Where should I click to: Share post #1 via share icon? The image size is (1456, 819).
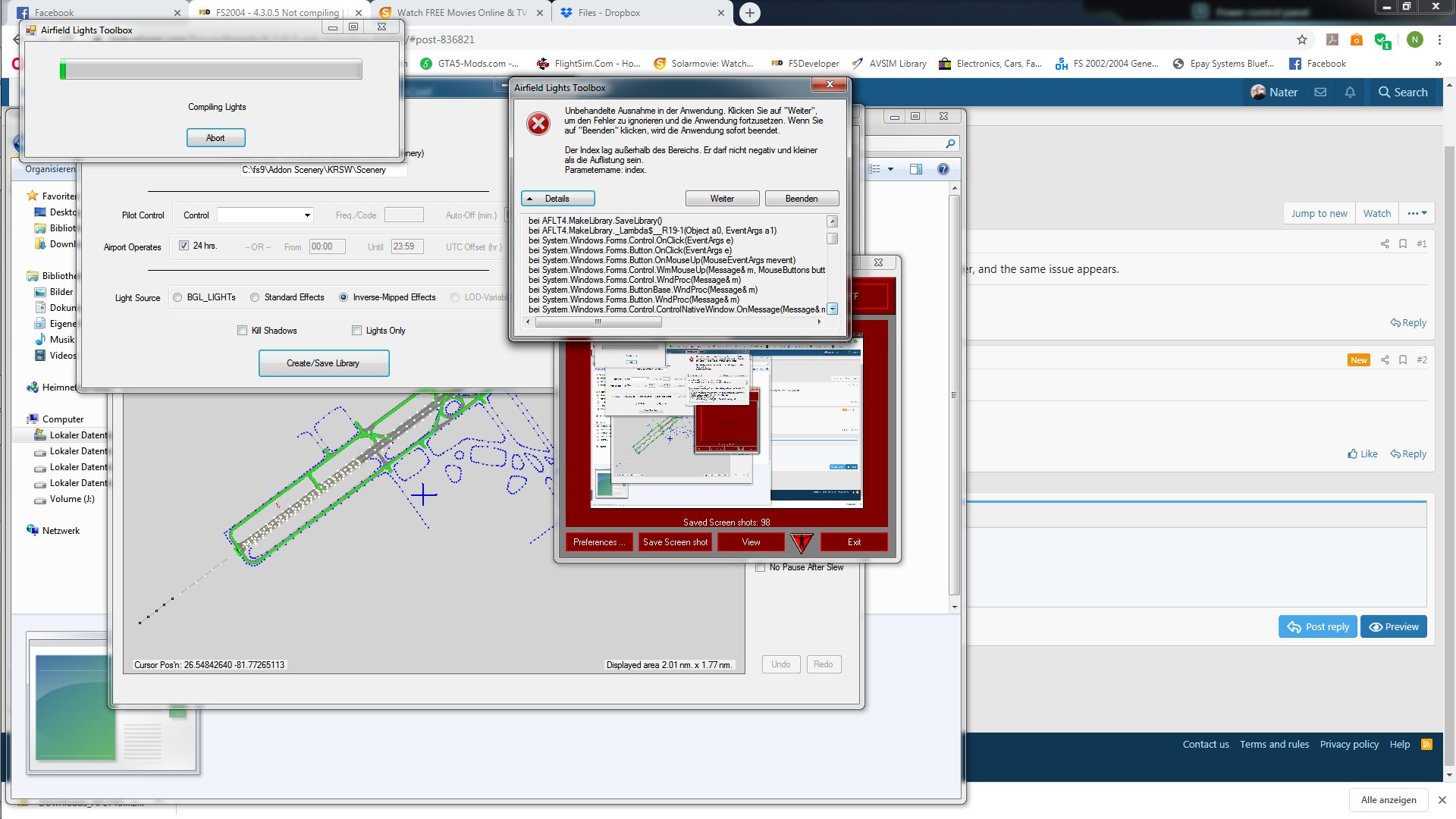(x=1385, y=244)
